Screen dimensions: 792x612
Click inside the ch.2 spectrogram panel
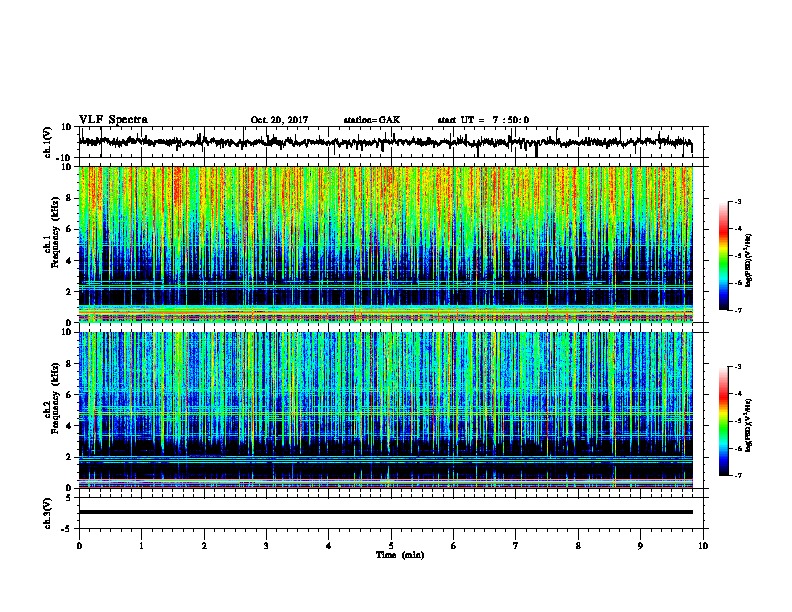385,410
